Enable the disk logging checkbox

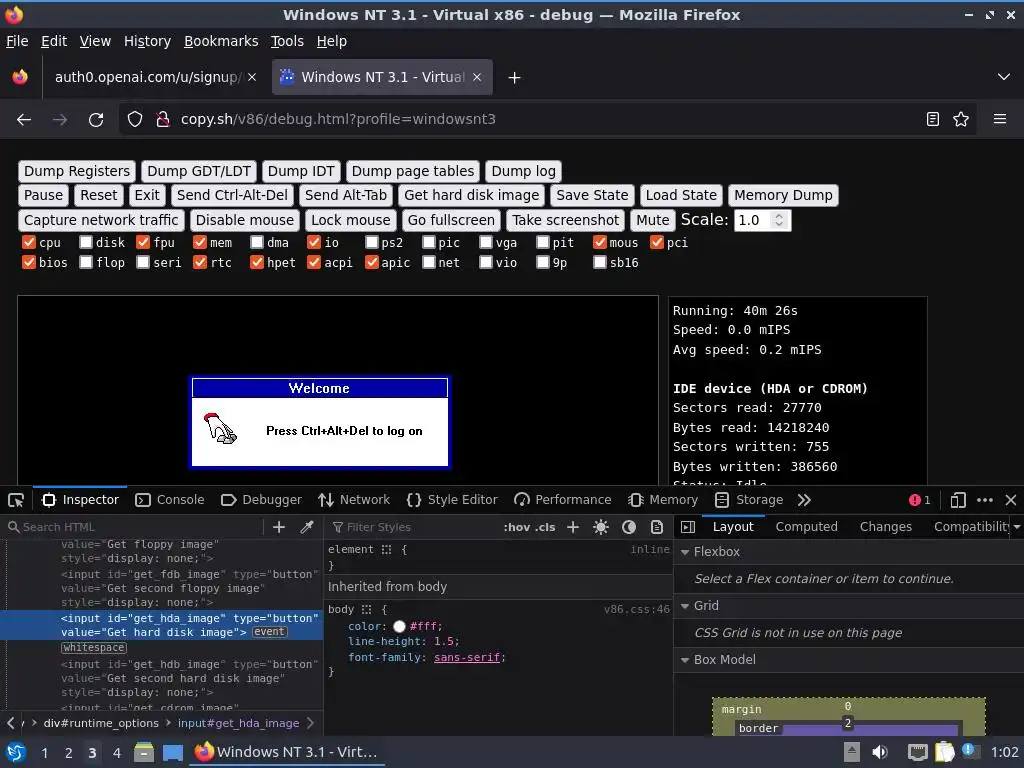click(x=86, y=242)
